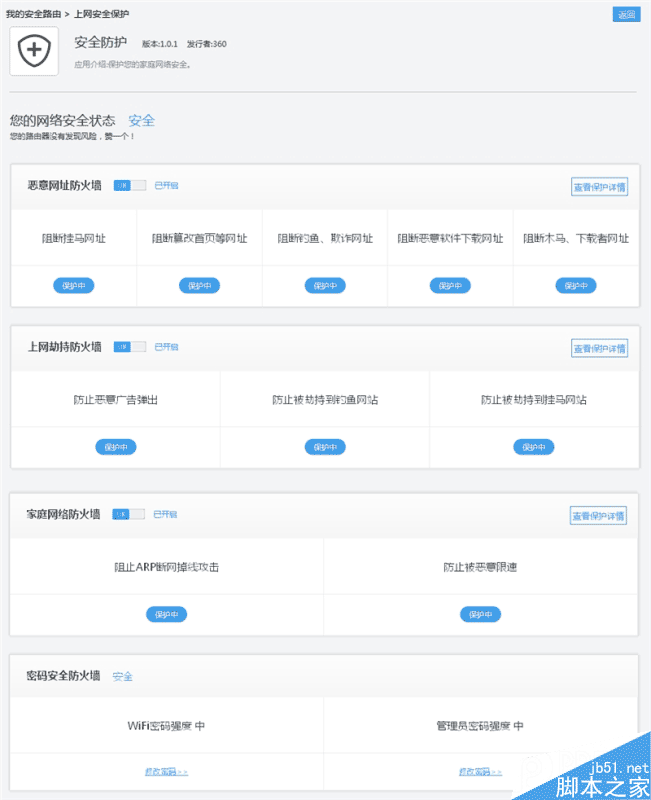Click 安全 status beside 您的网络安全状态
The height and width of the screenshot is (800, 651).
(141, 120)
